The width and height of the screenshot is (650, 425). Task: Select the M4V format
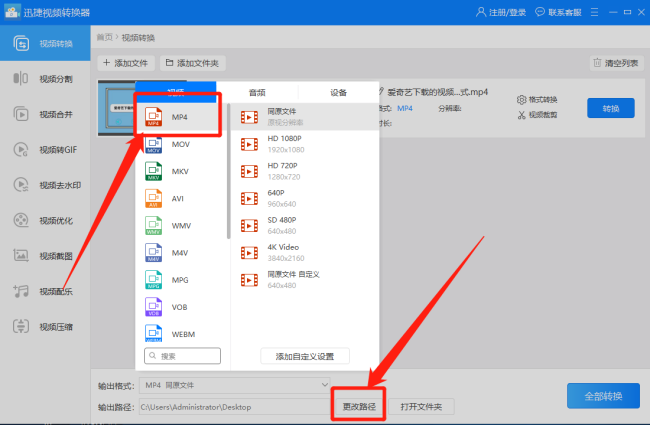click(x=180, y=253)
